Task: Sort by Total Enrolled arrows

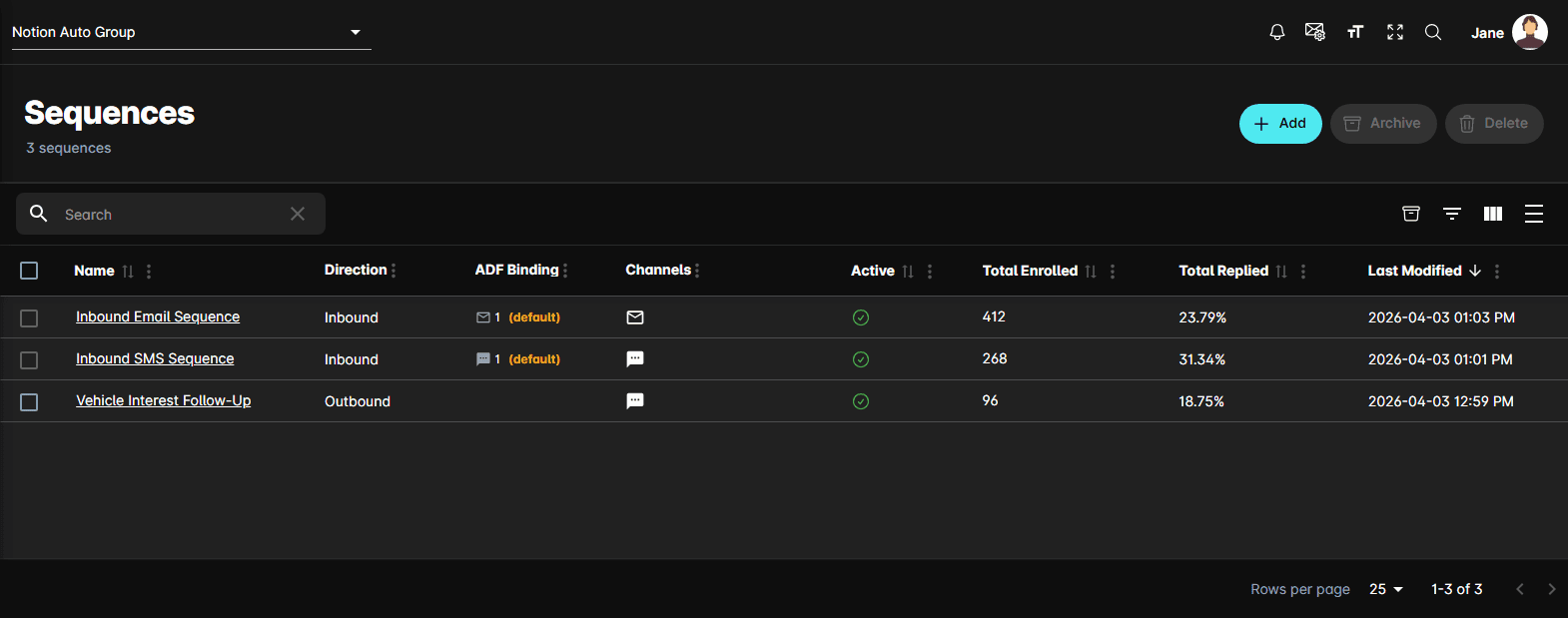Action: click(1091, 272)
